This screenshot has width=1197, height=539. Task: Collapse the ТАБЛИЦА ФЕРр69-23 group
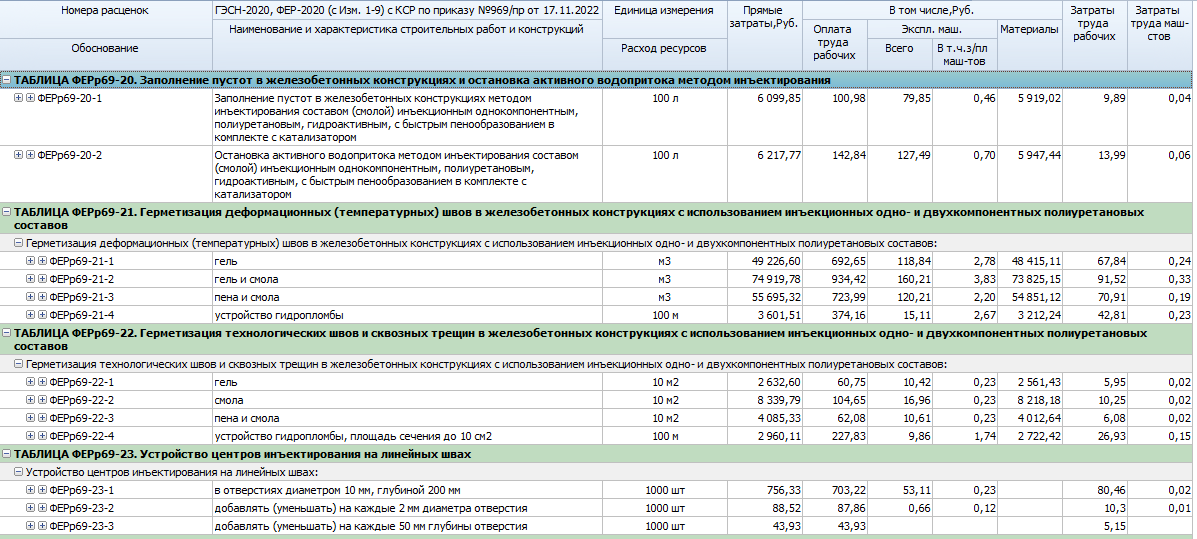click(7, 454)
